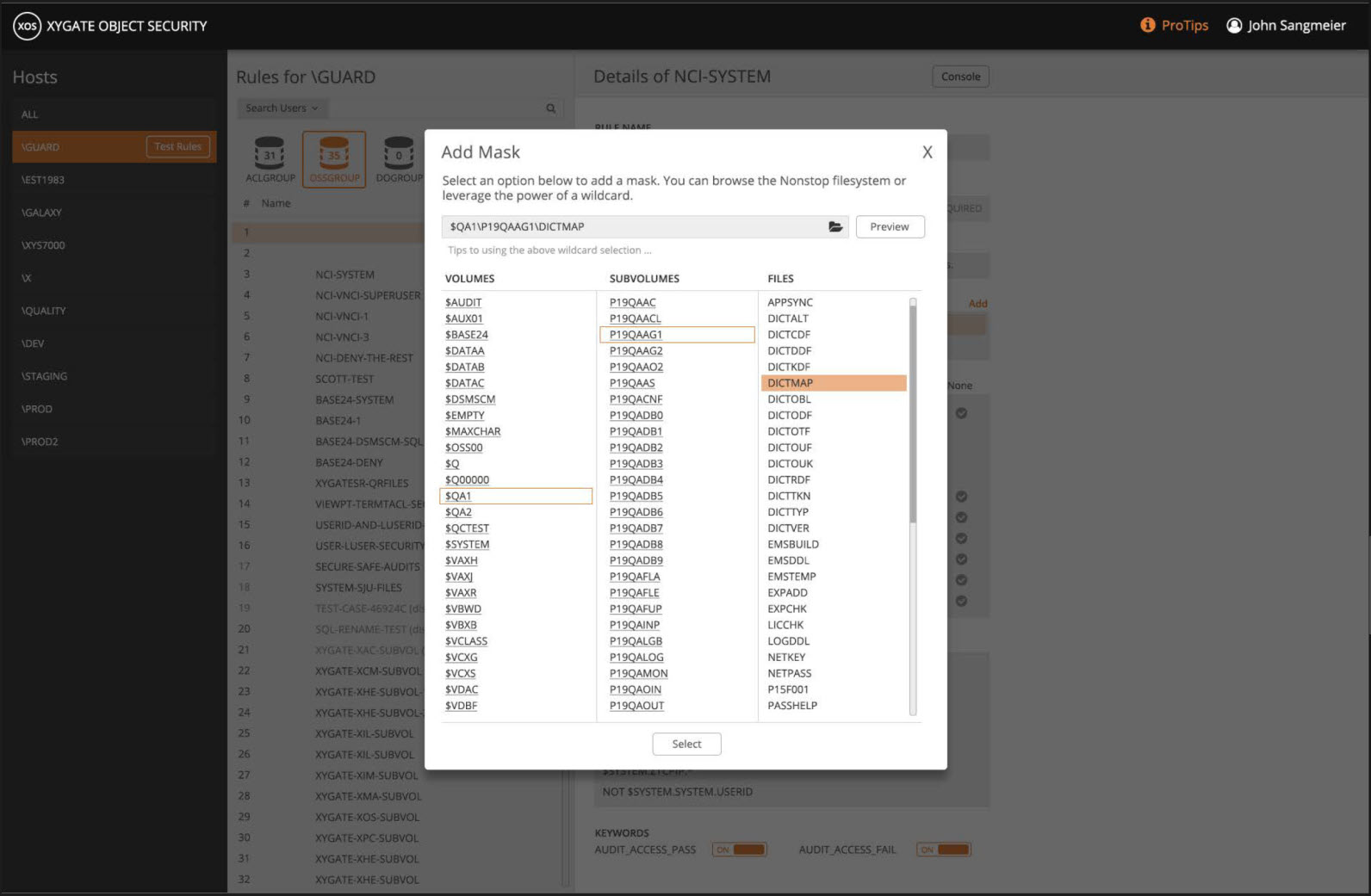Screen dimensions: 1371x896
Task: Click the Add link in details panel
Action: pyautogui.click(x=977, y=304)
